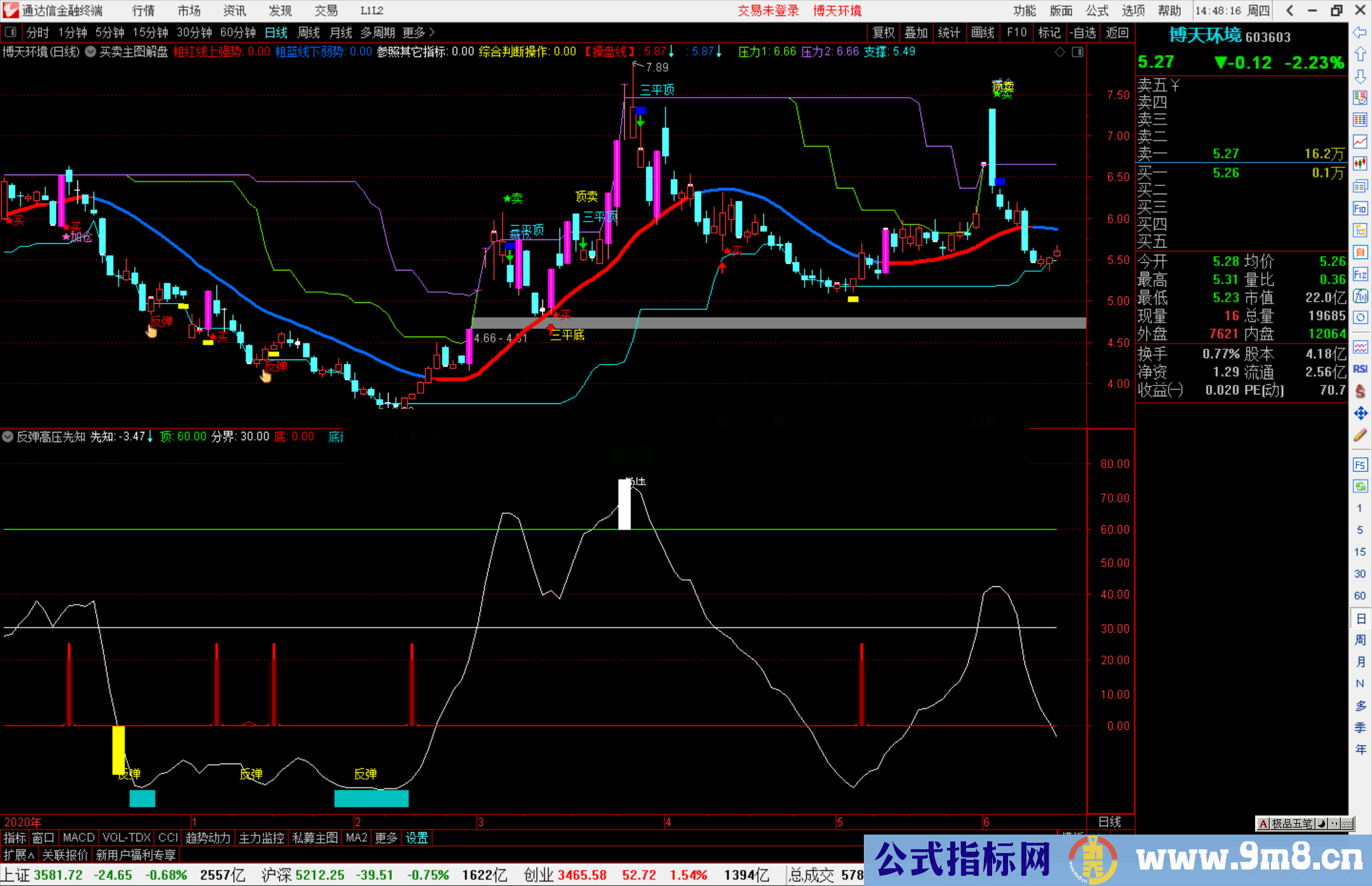The image size is (1372, 886).
Task: Select the 周线 weekly period
Action: click(x=309, y=32)
